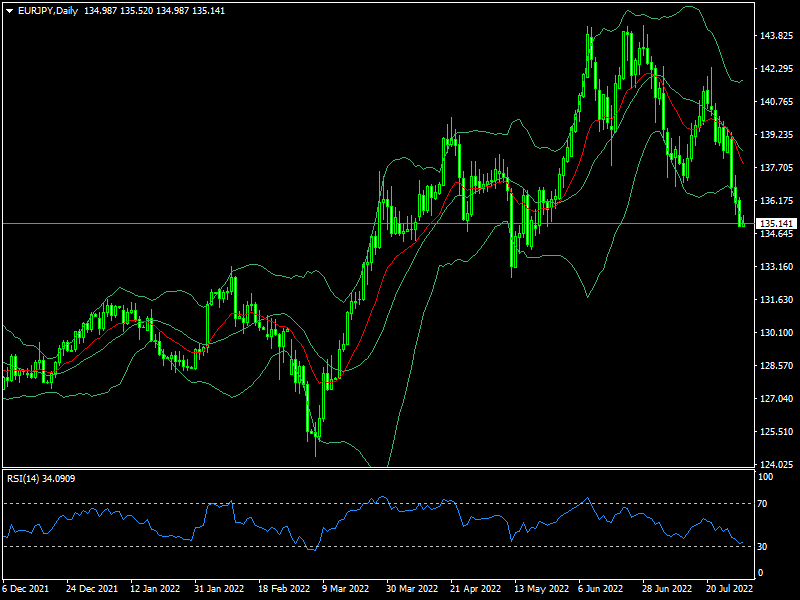Click the 9 Mar 2022 date label
Image resolution: width=800 pixels, height=600 pixels.
[x=345, y=589]
